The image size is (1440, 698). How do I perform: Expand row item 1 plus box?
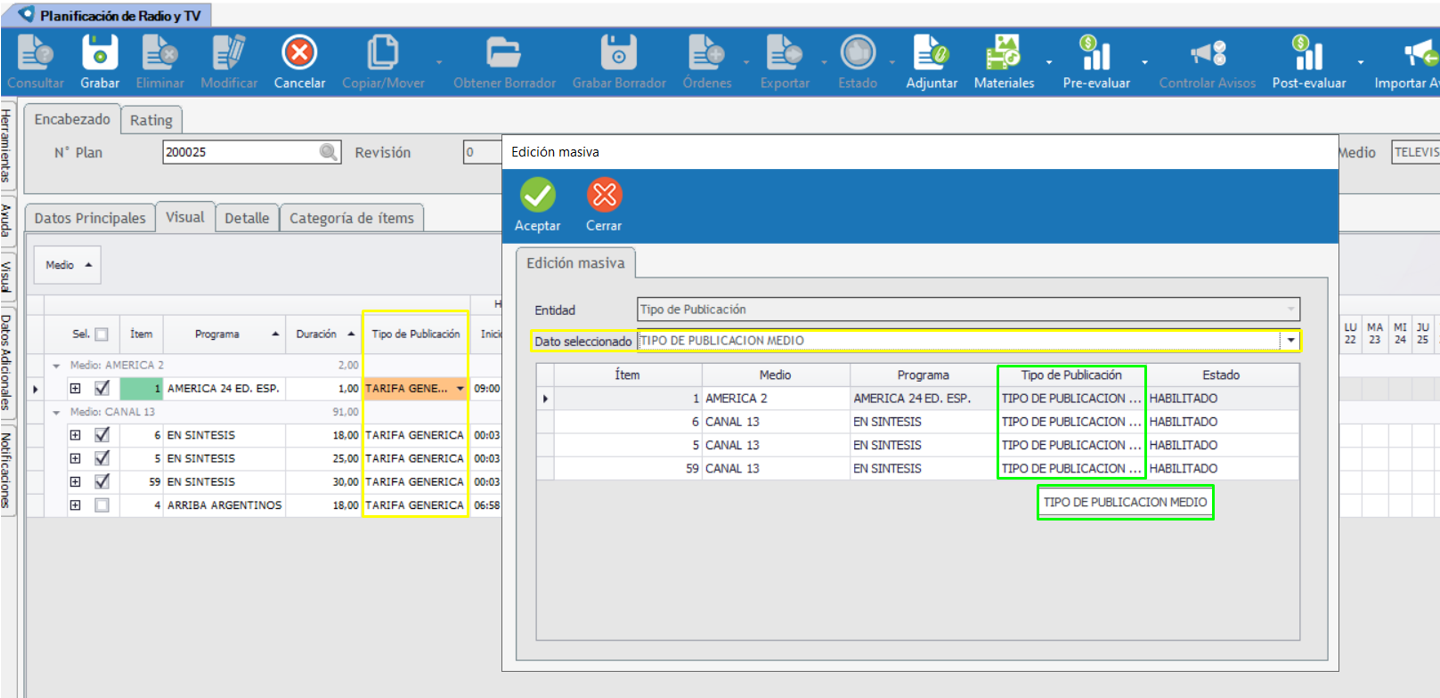tap(75, 388)
